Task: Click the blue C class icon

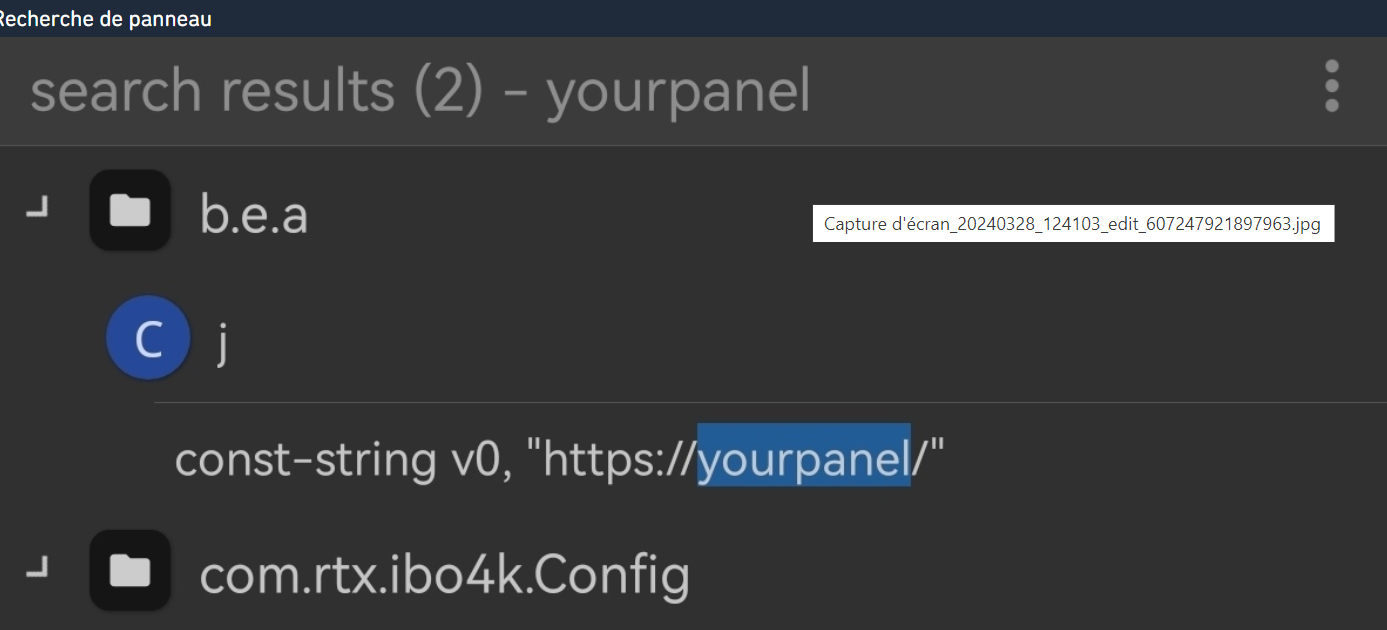Action: 148,339
